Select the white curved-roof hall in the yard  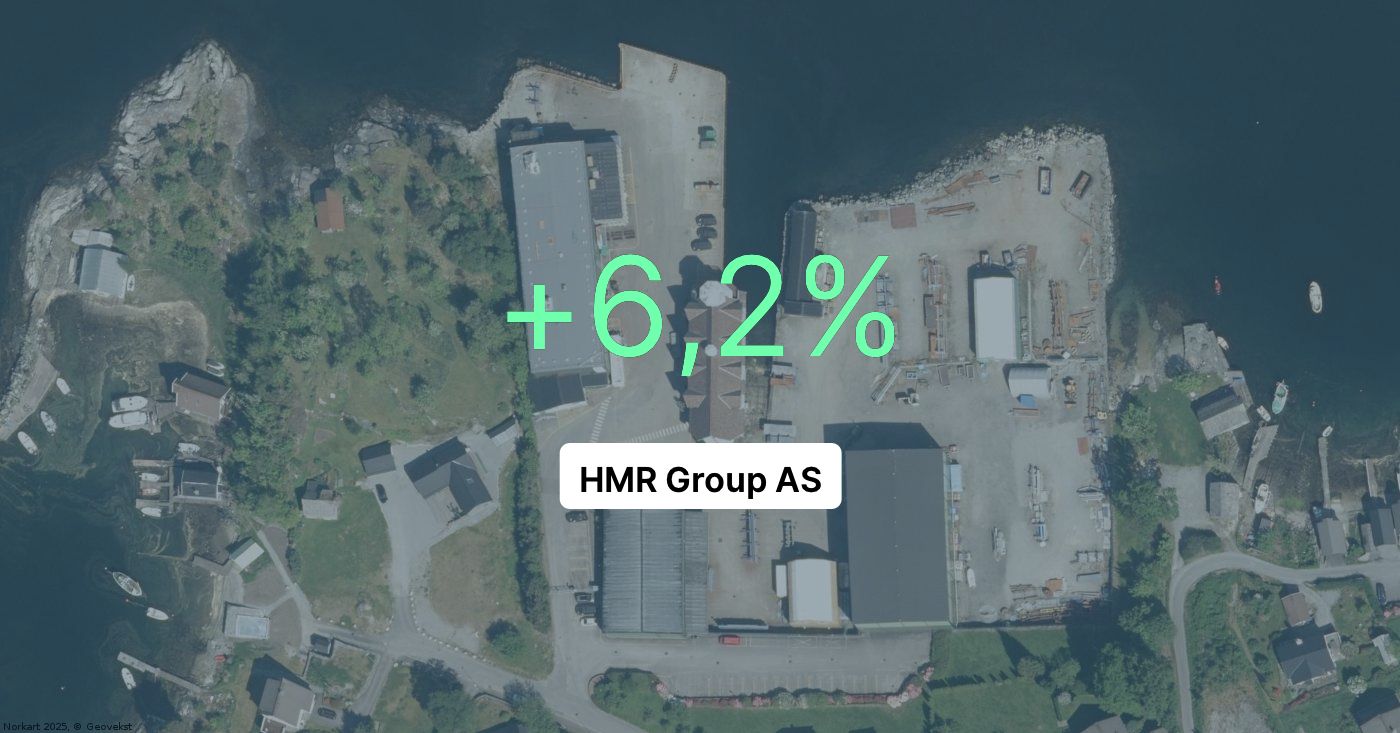coord(994,317)
